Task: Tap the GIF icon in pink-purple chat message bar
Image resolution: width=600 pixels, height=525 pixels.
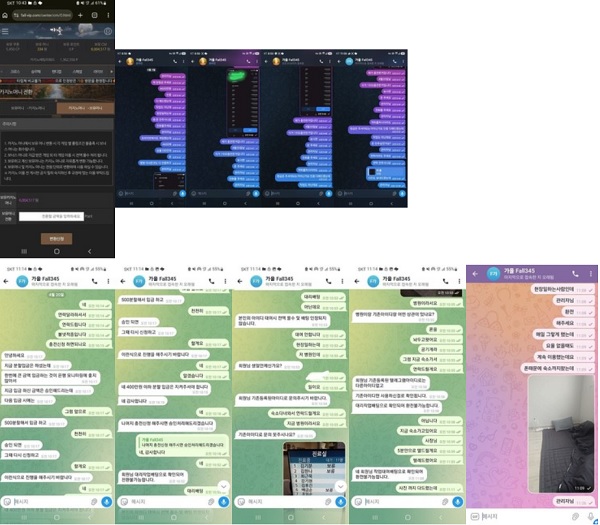Action: pos(474,517)
